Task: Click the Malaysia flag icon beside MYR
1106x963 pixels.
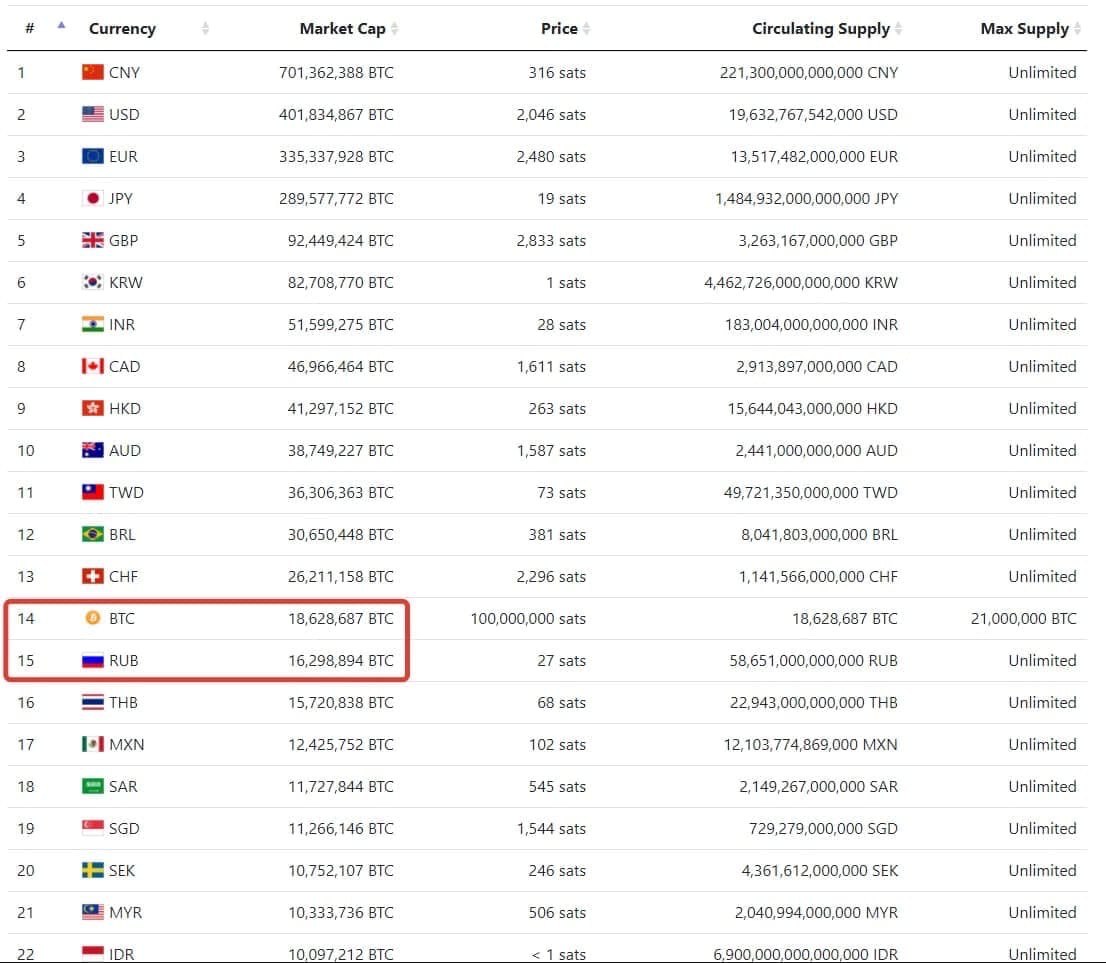Action: 92,911
